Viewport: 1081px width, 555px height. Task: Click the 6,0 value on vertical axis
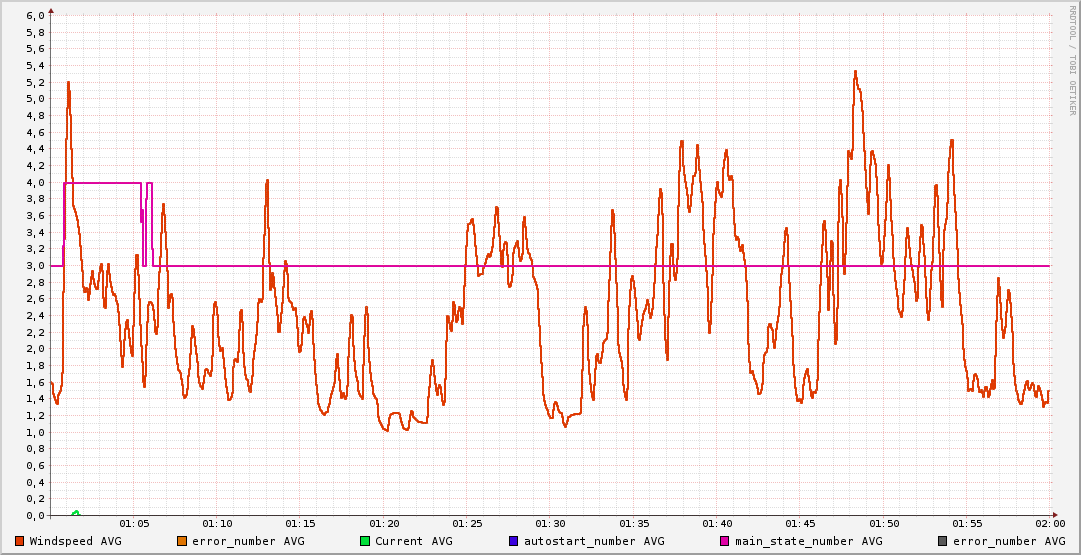tap(34, 16)
